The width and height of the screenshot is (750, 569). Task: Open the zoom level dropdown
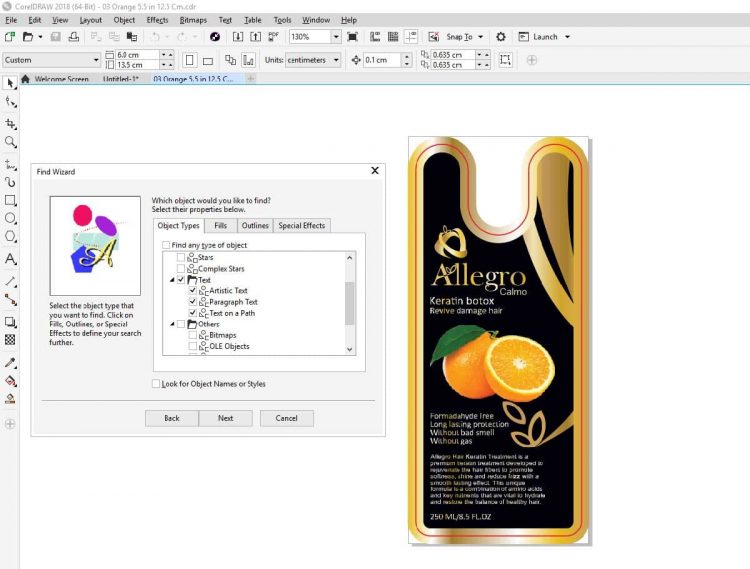(x=336, y=37)
